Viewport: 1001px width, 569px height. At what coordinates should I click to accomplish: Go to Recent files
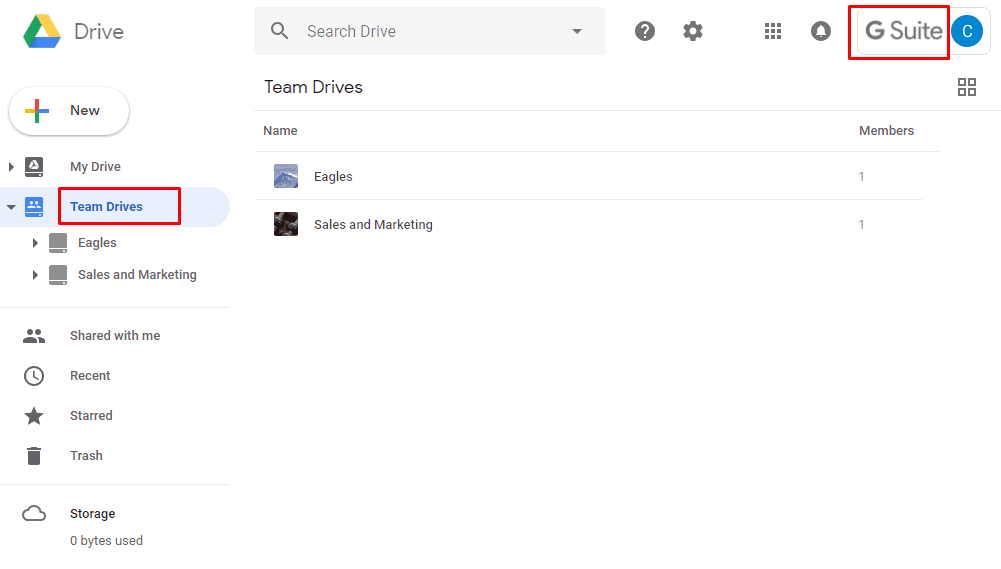90,376
